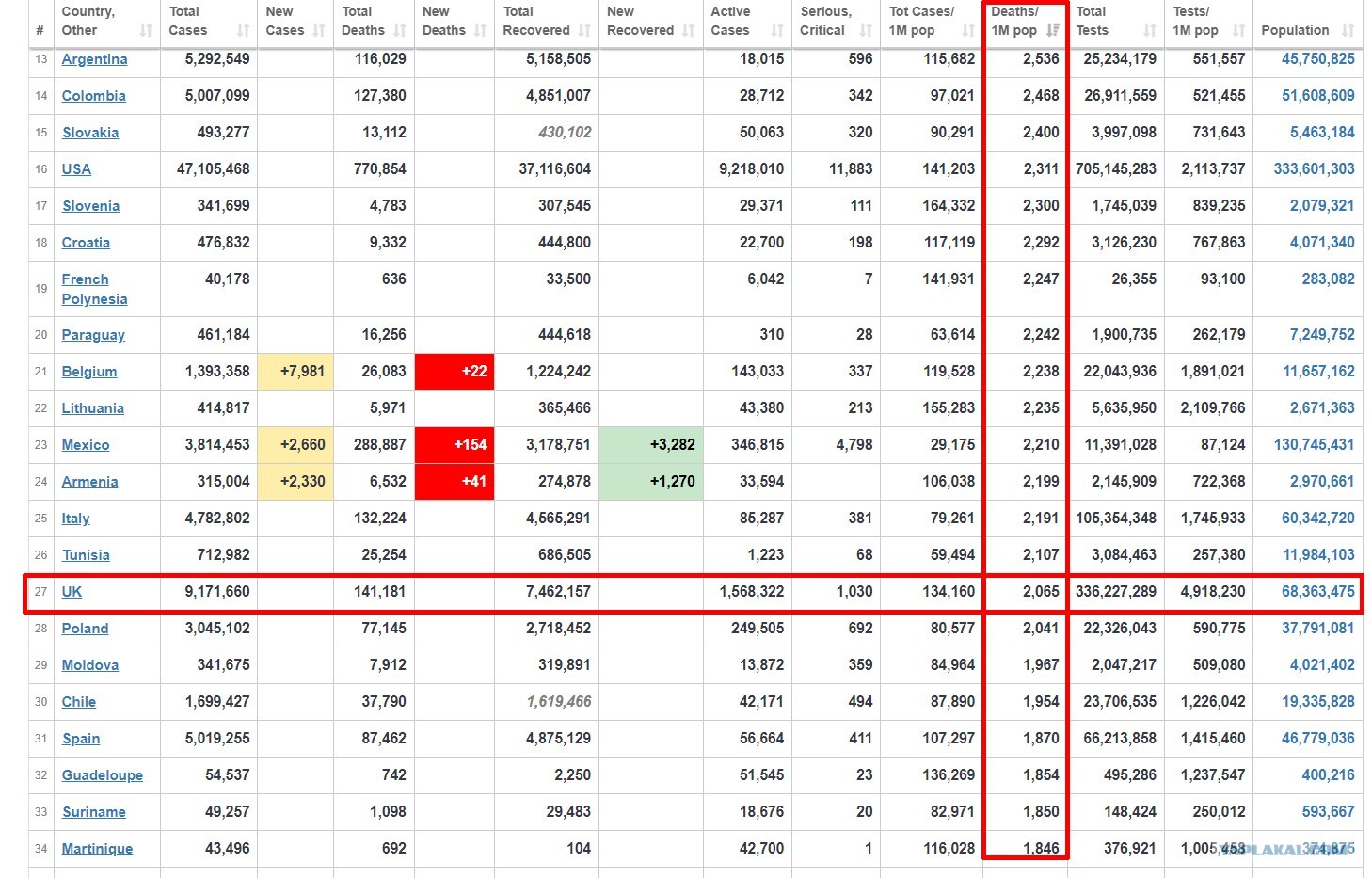Open the Croatia country link

pyautogui.click(x=86, y=243)
